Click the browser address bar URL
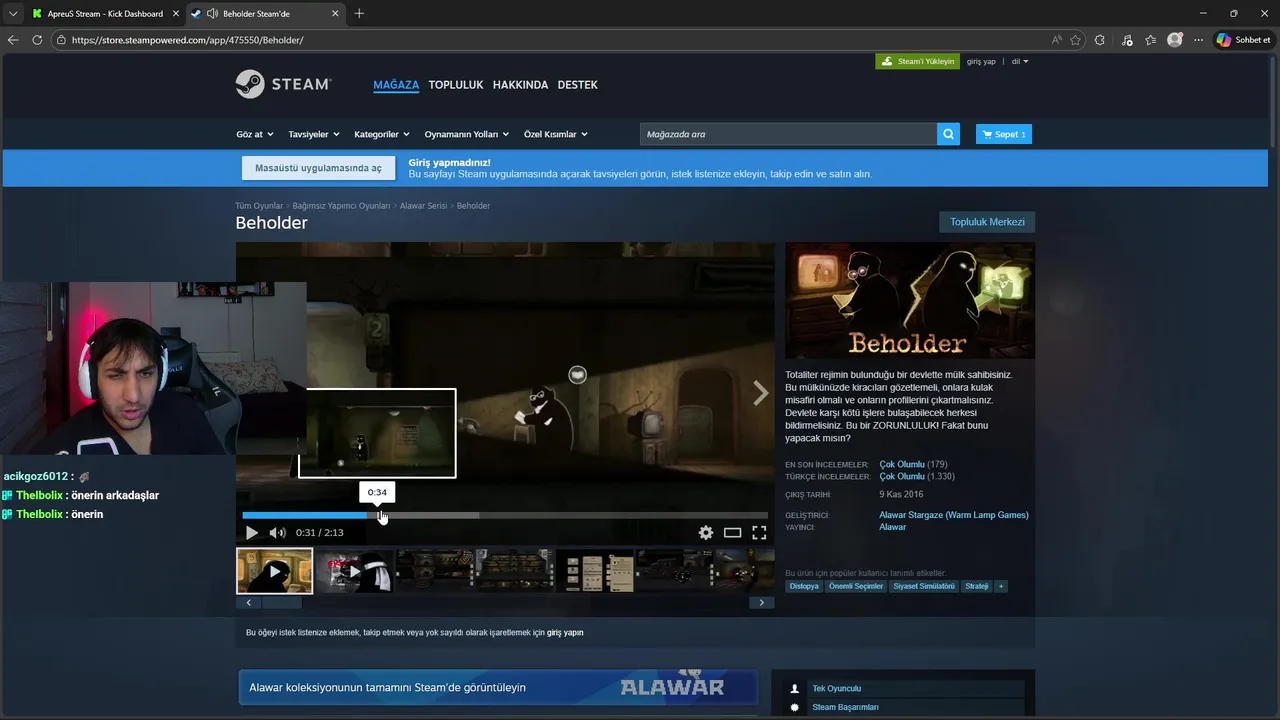Viewport: 1280px width, 720px height. (x=188, y=40)
